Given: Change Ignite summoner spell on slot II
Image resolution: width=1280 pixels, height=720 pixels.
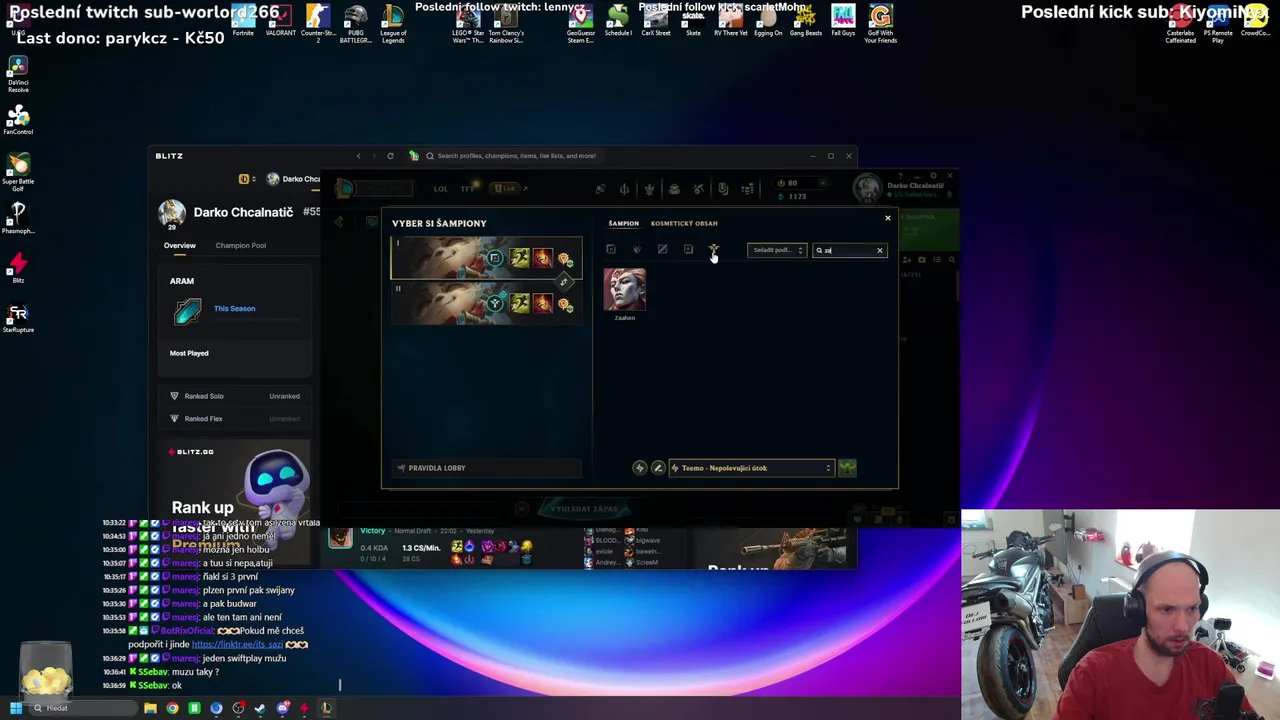Looking at the screenshot, I should (543, 303).
